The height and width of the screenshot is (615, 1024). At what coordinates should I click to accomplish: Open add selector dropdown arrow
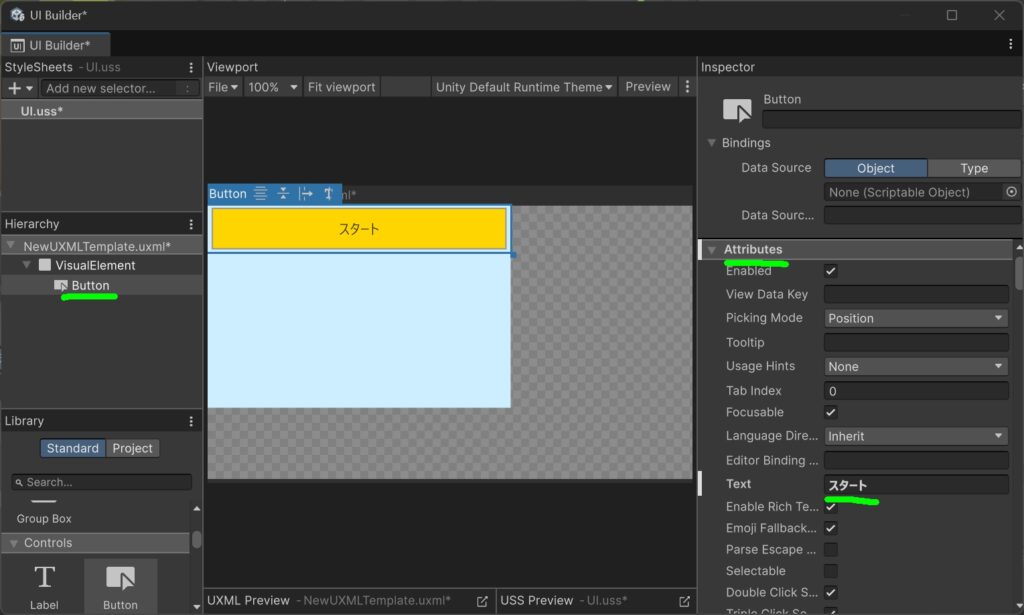click(x=29, y=88)
